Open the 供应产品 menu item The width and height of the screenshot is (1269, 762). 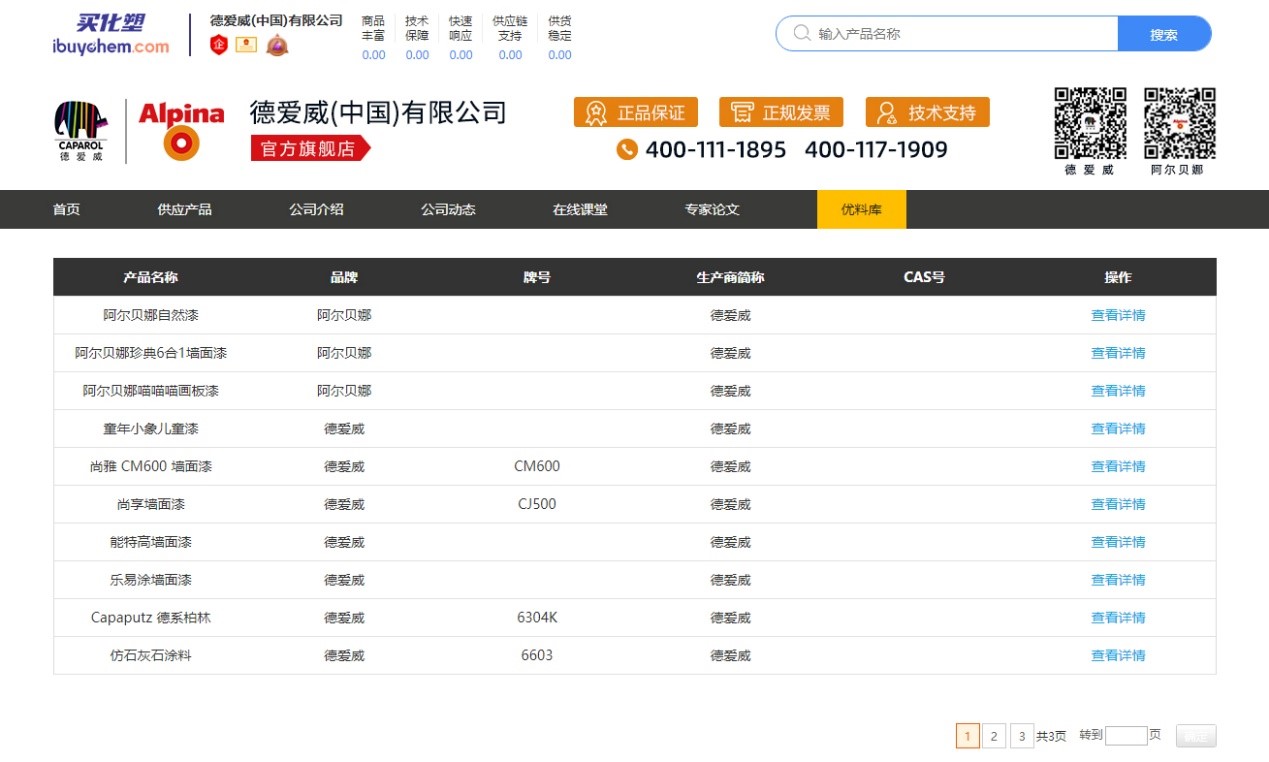click(184, 210)
